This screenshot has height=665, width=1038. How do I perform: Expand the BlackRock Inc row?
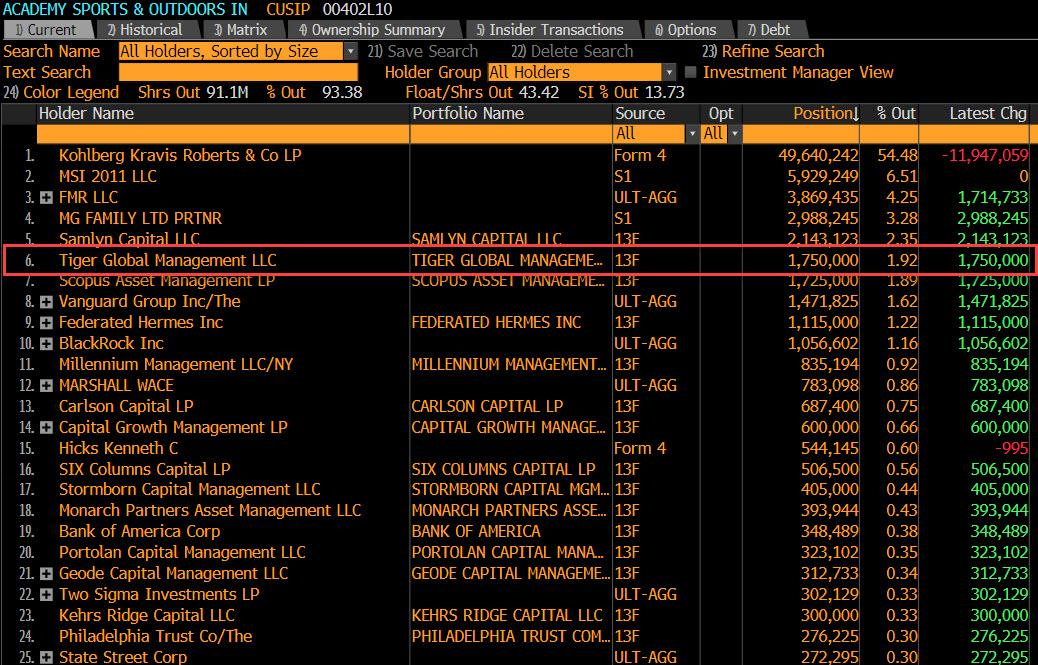[46, 344]
